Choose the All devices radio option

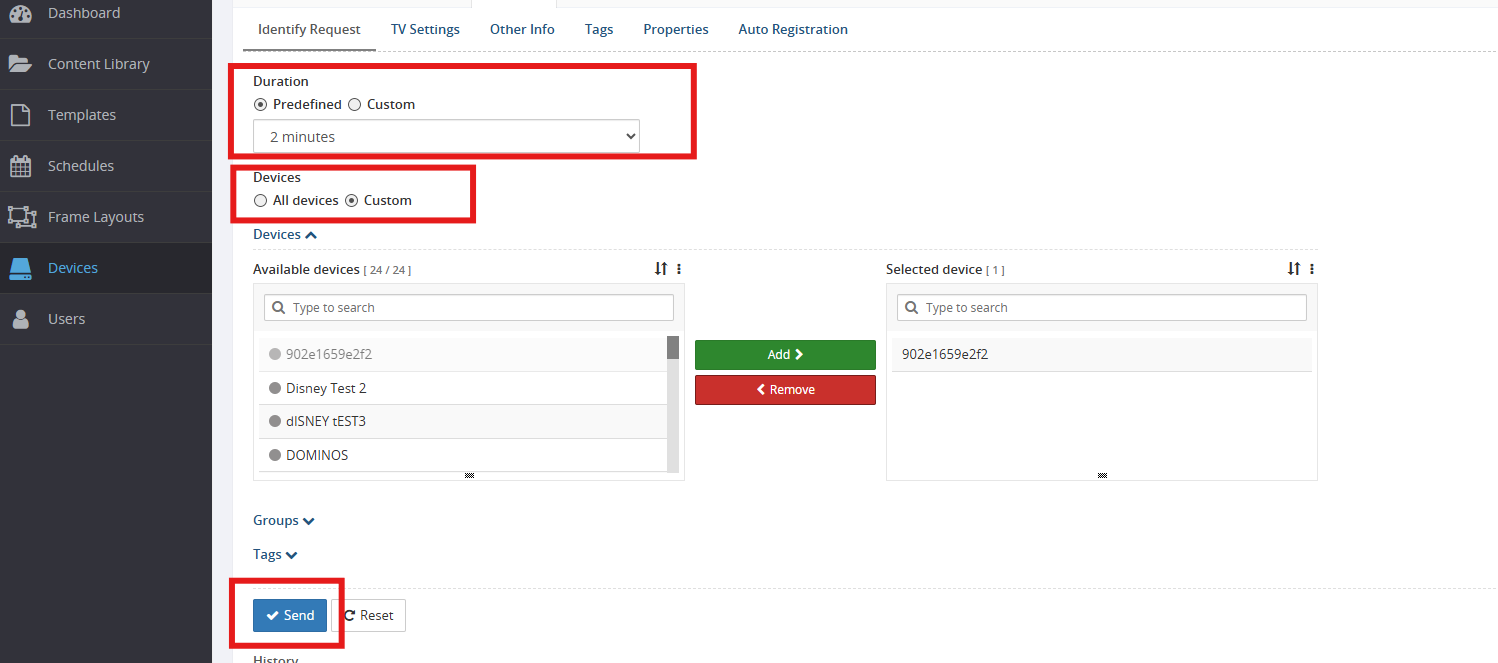[261, 201]
